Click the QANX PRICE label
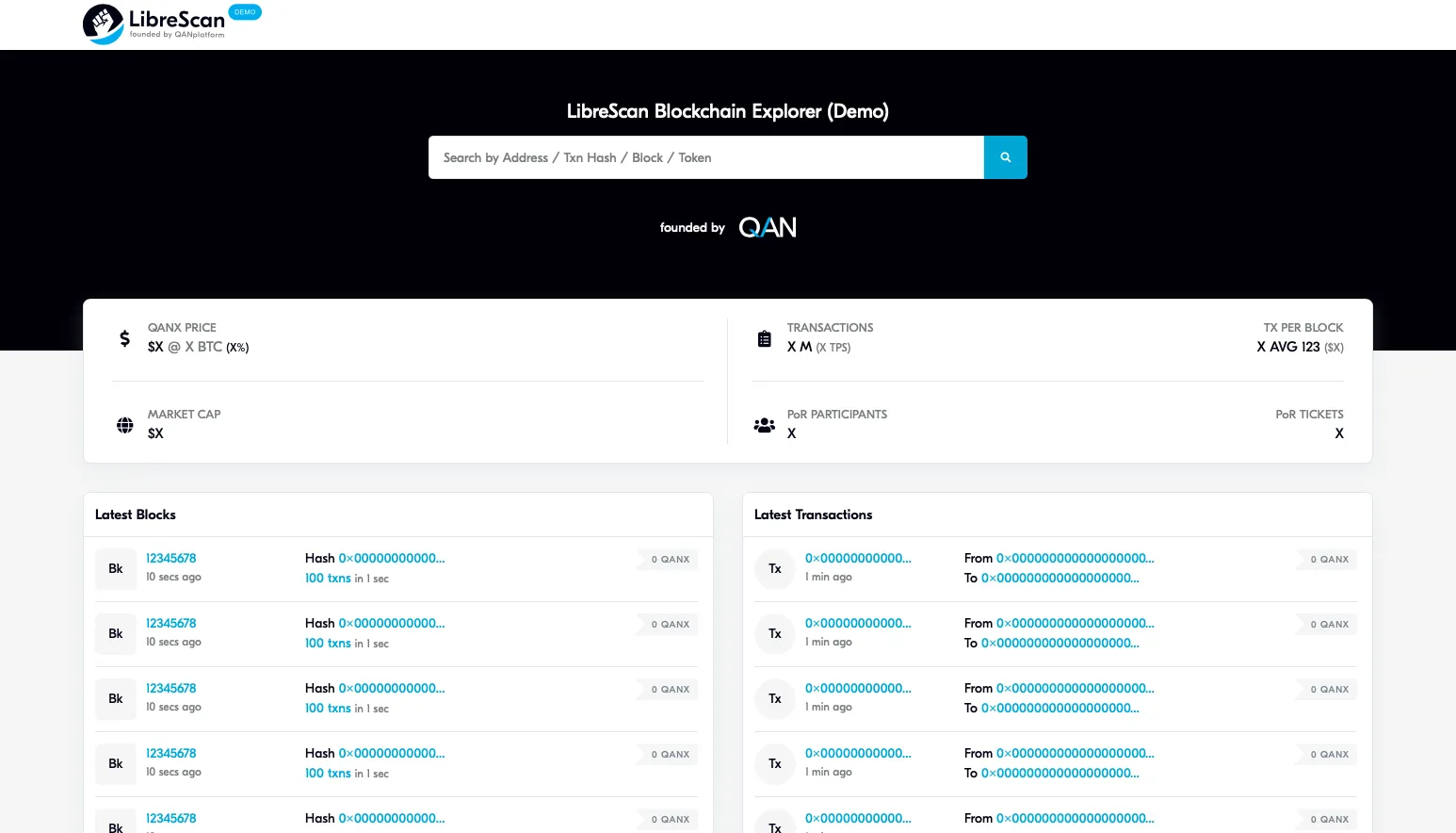 (x=182, y=327)
